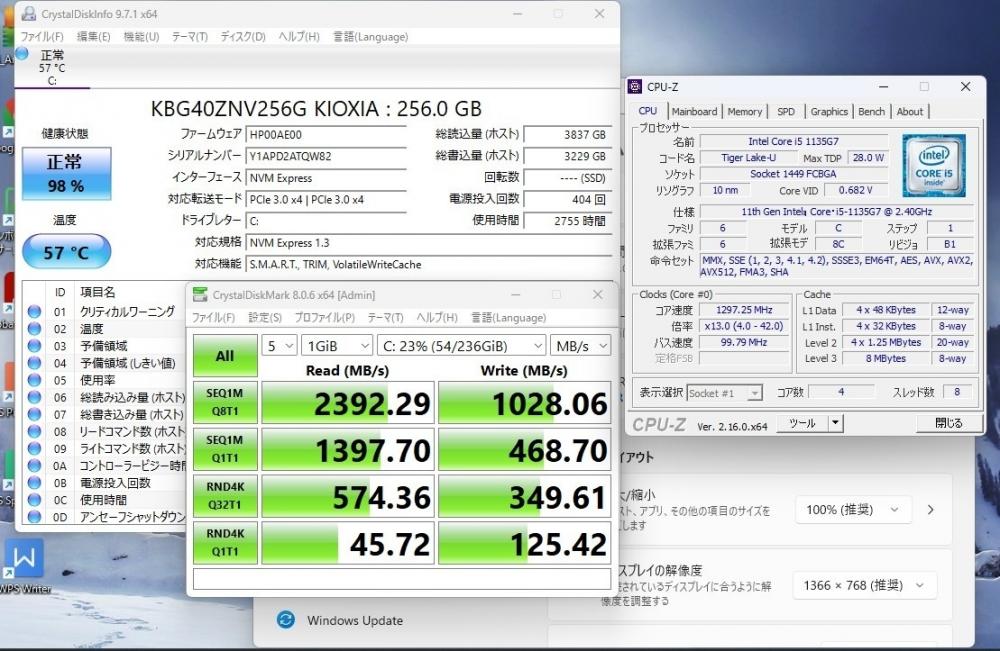The width and height of the screenshot is (1000, 651).
Task: Open the test count dropdown showing 5
Action: (279, 346)
